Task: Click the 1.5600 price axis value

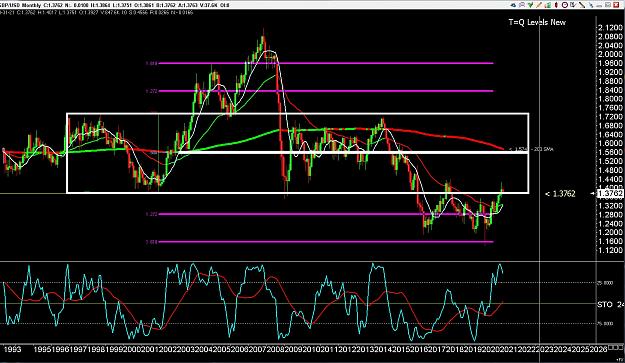Action: click(611, 152)
